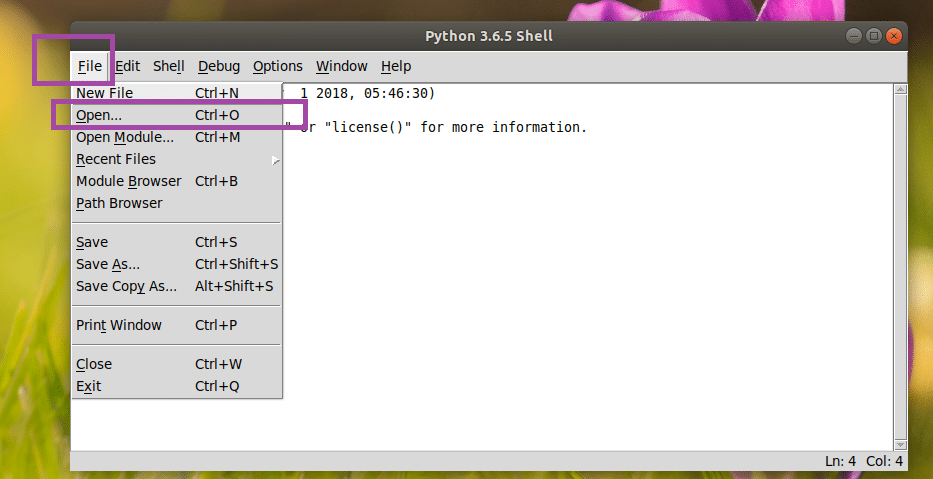Open the Debug menu
Viewport: 933px width, 479px height.
coord(219,66)
